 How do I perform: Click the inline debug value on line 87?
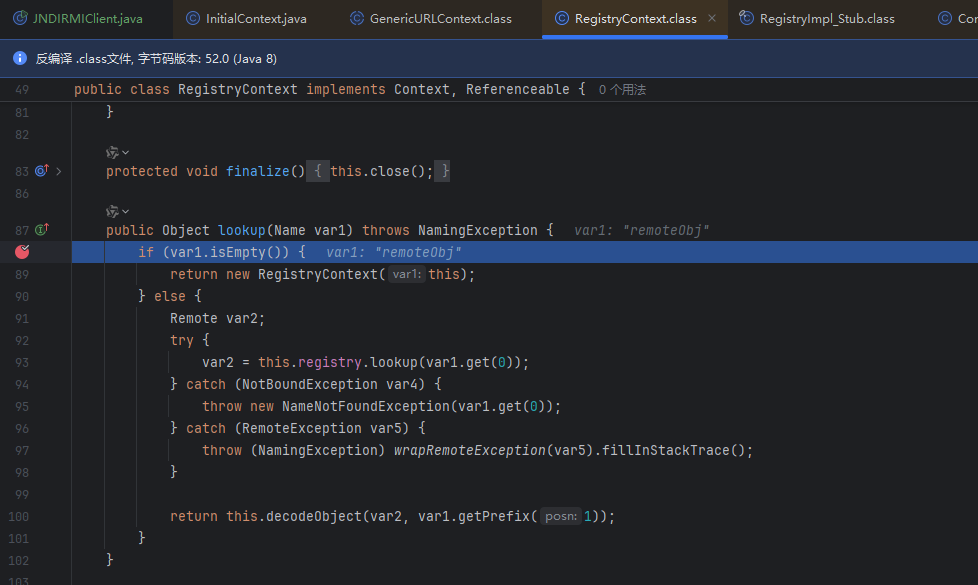point(641,230)
